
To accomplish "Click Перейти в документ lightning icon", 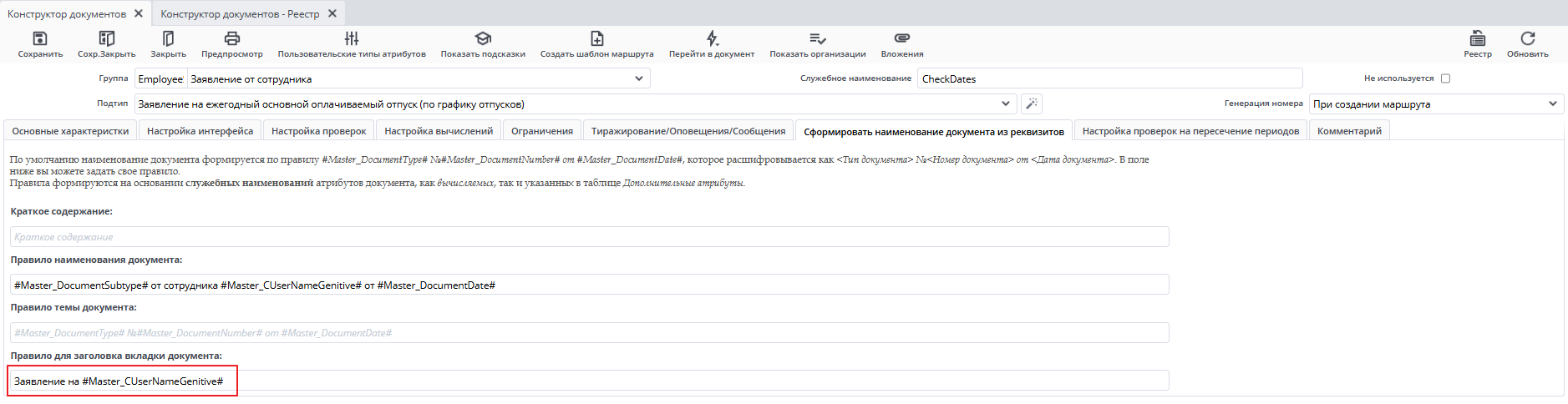I will point(711,38).
